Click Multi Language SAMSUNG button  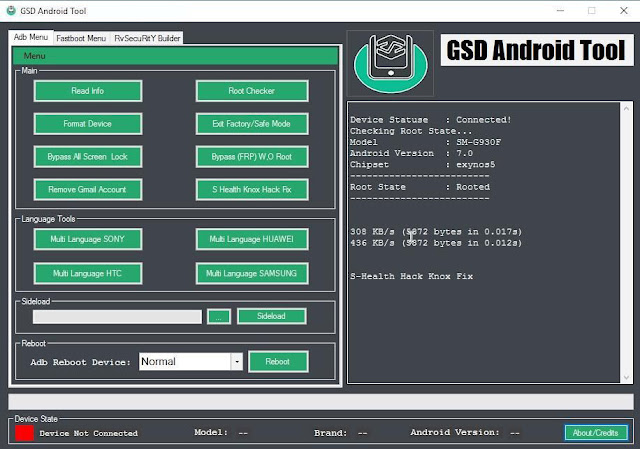pos(252,273)
